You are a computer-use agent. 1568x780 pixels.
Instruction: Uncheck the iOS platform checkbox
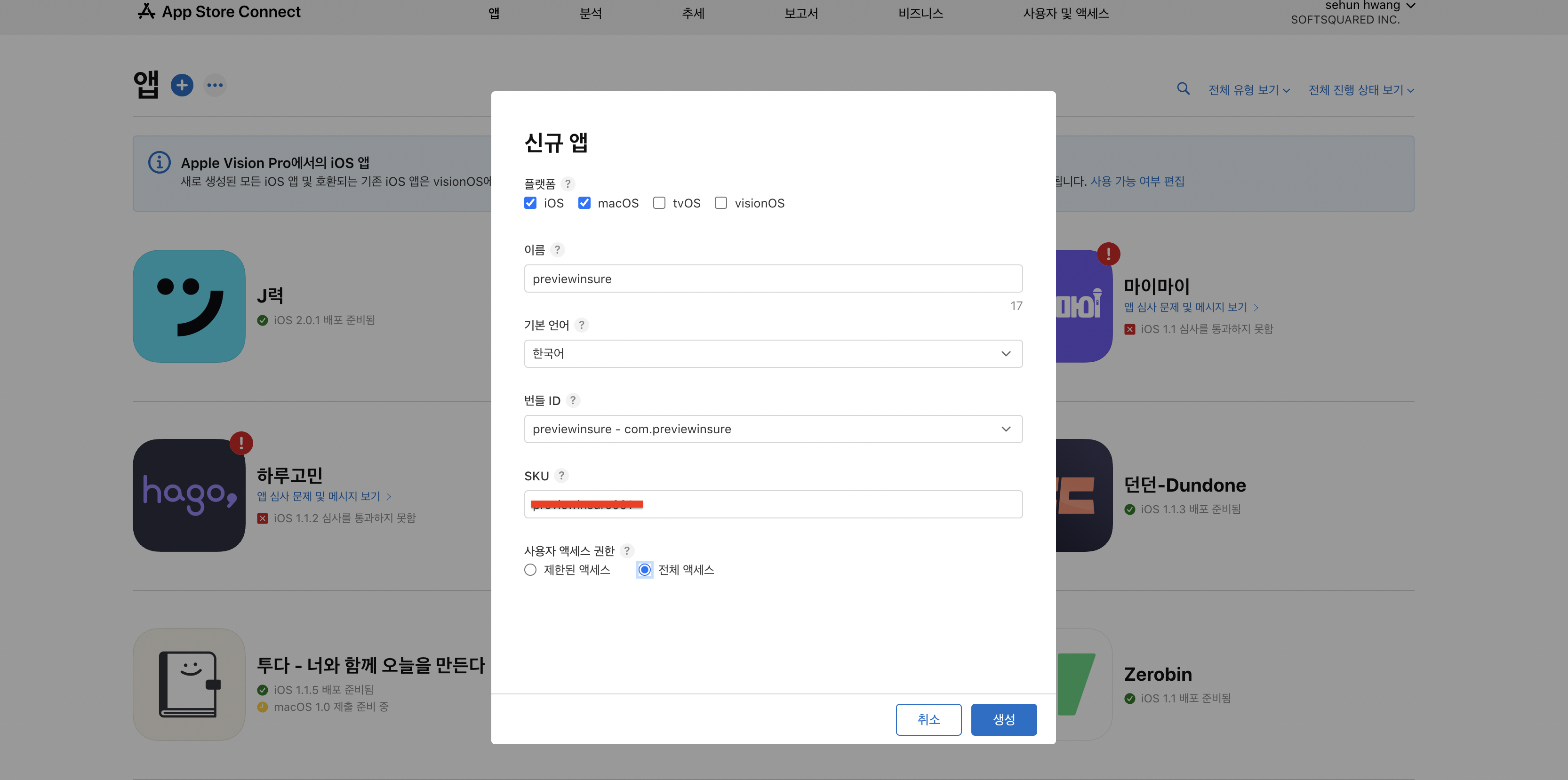530,203
